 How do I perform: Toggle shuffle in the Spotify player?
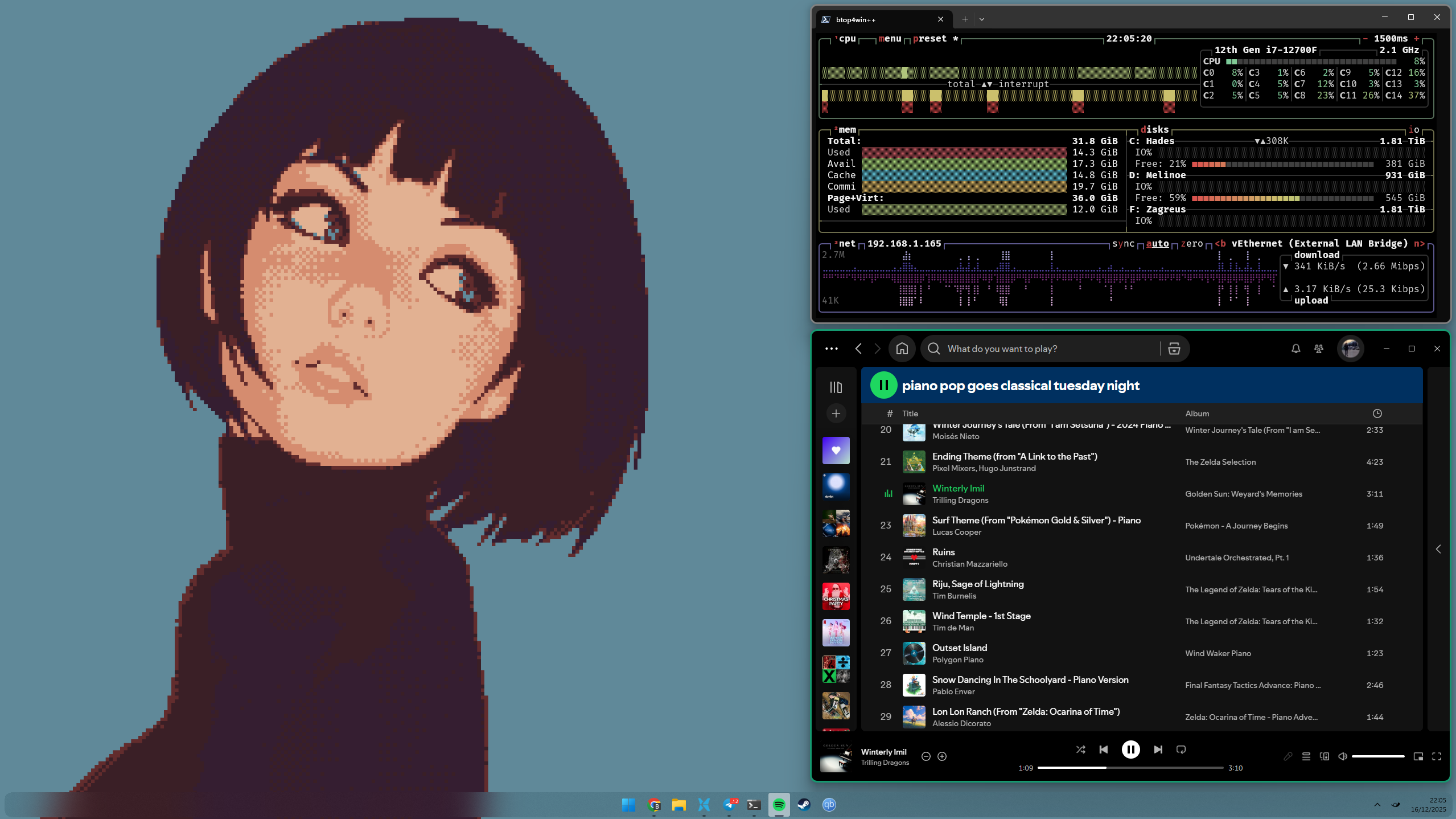[1080, 750]
